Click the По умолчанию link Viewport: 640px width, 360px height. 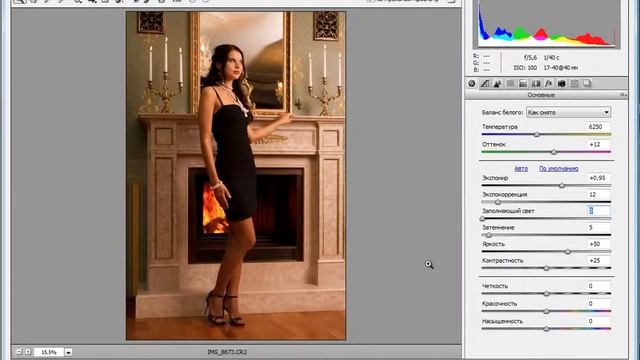(x=558, y=169)
